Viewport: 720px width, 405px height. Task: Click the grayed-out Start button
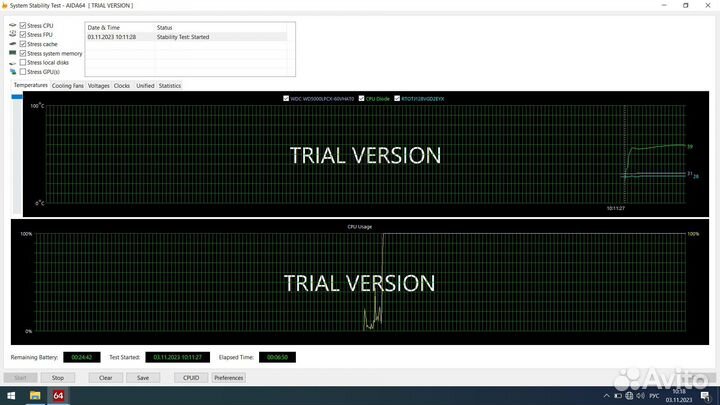point(20,377)
